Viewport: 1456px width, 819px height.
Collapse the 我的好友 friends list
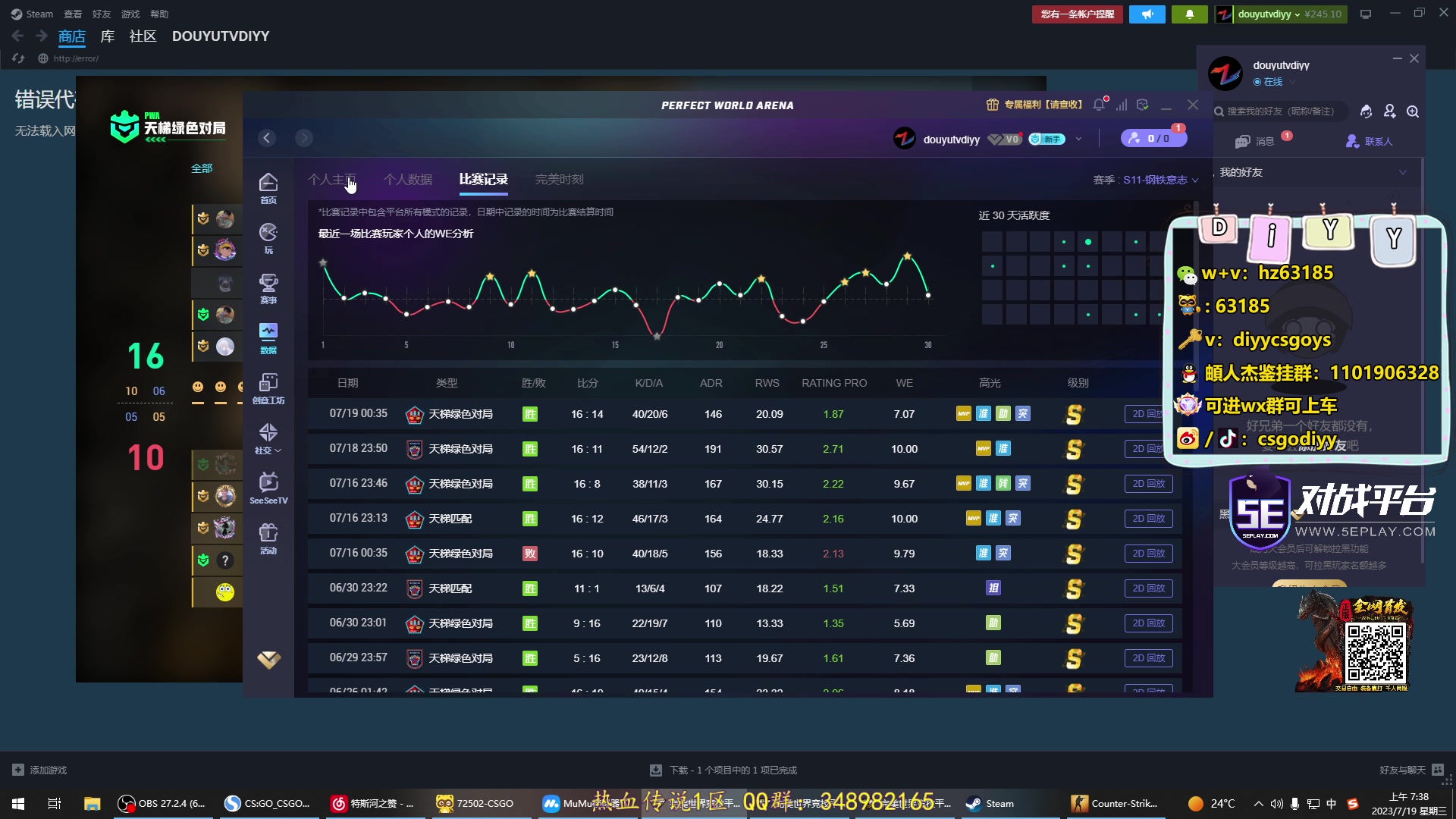(1403, 173)
